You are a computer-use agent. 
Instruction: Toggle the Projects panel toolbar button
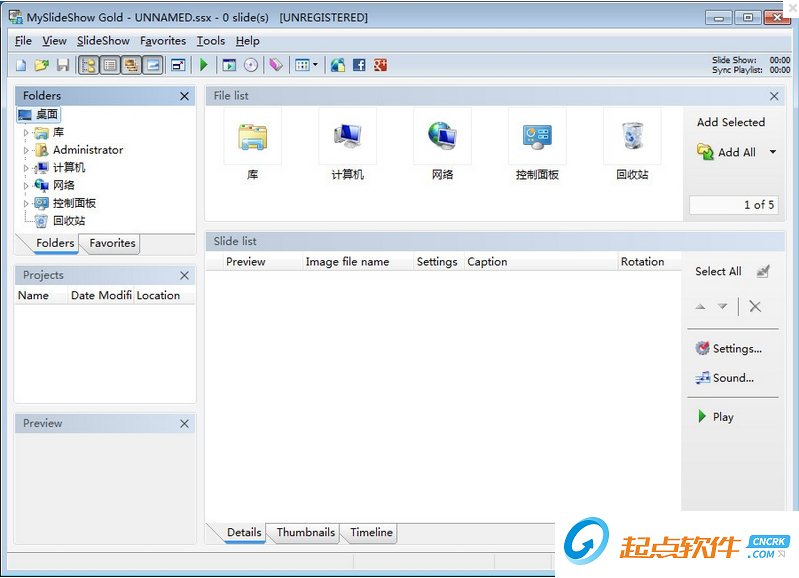pos(131,65)
